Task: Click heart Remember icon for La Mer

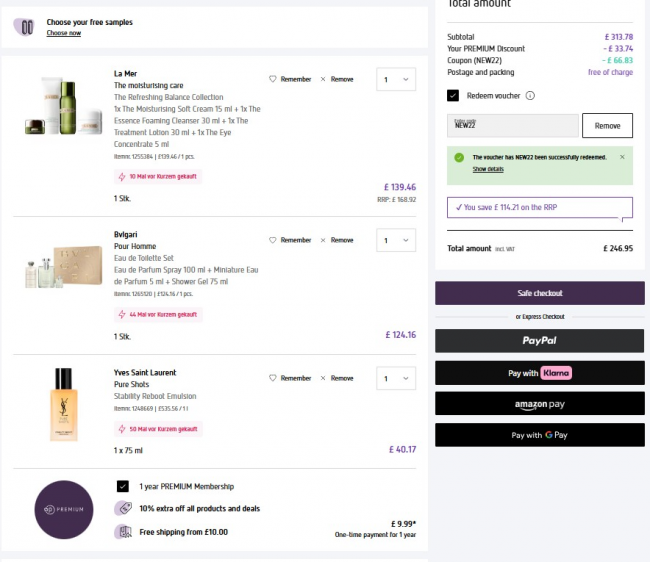Action: click(x=273, y=79)
